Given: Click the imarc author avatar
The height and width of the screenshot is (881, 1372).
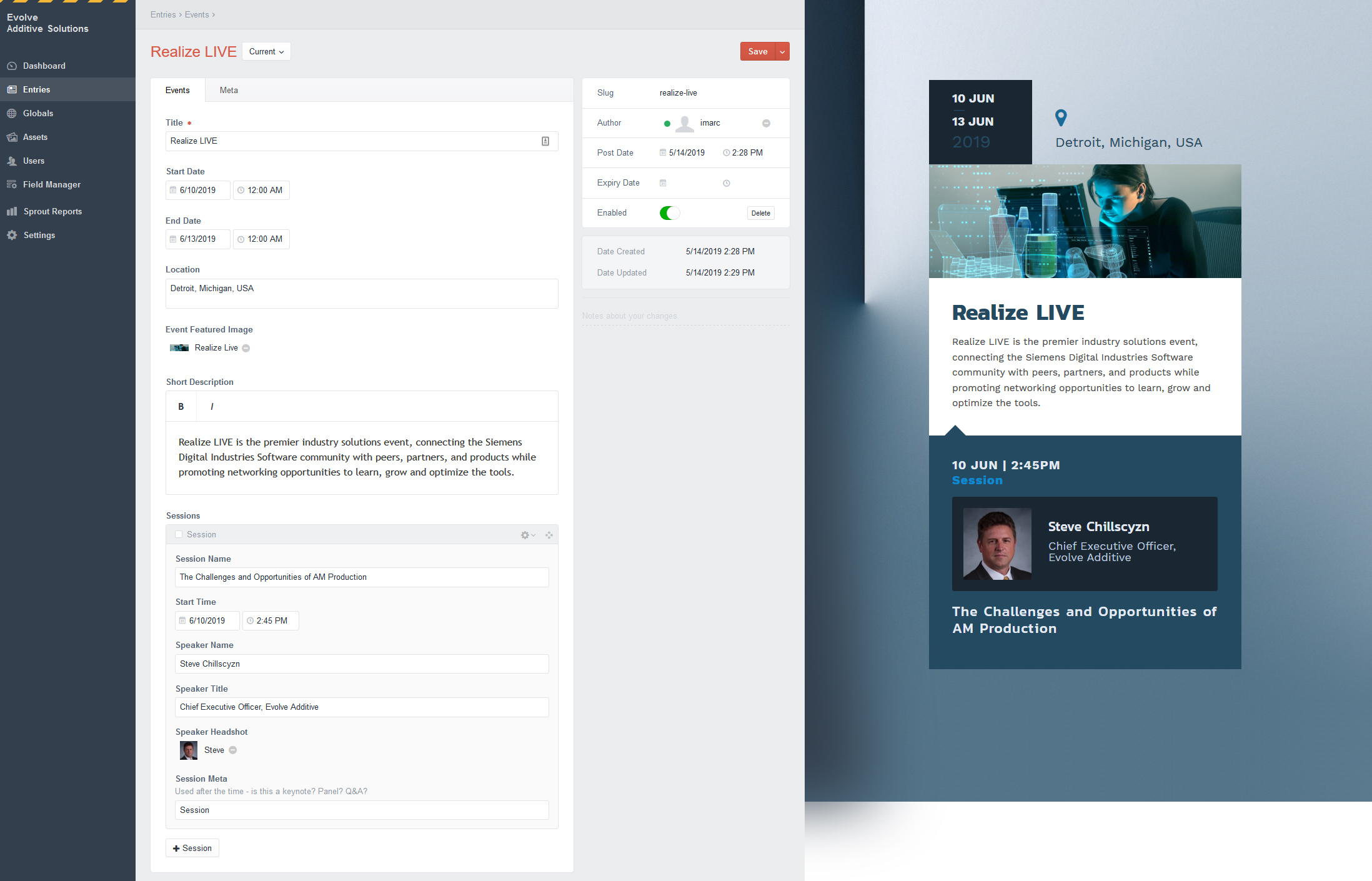Looking at the screenshot, I should click(x=685, y=124).
